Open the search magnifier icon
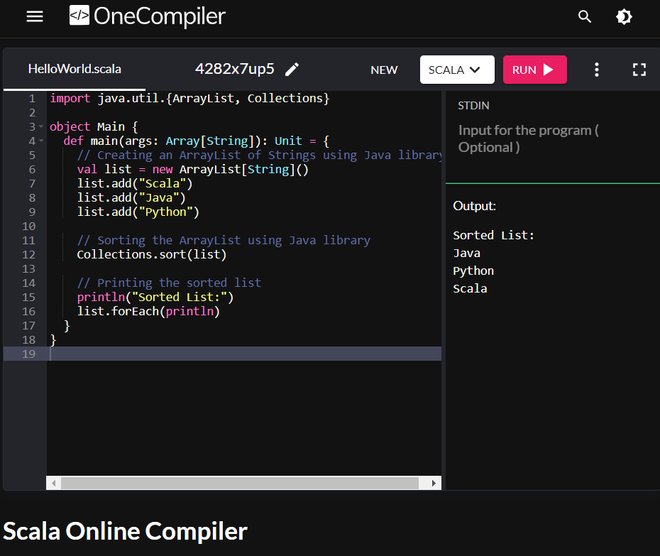The image size is (660, 556). click(x=584, y=17)
